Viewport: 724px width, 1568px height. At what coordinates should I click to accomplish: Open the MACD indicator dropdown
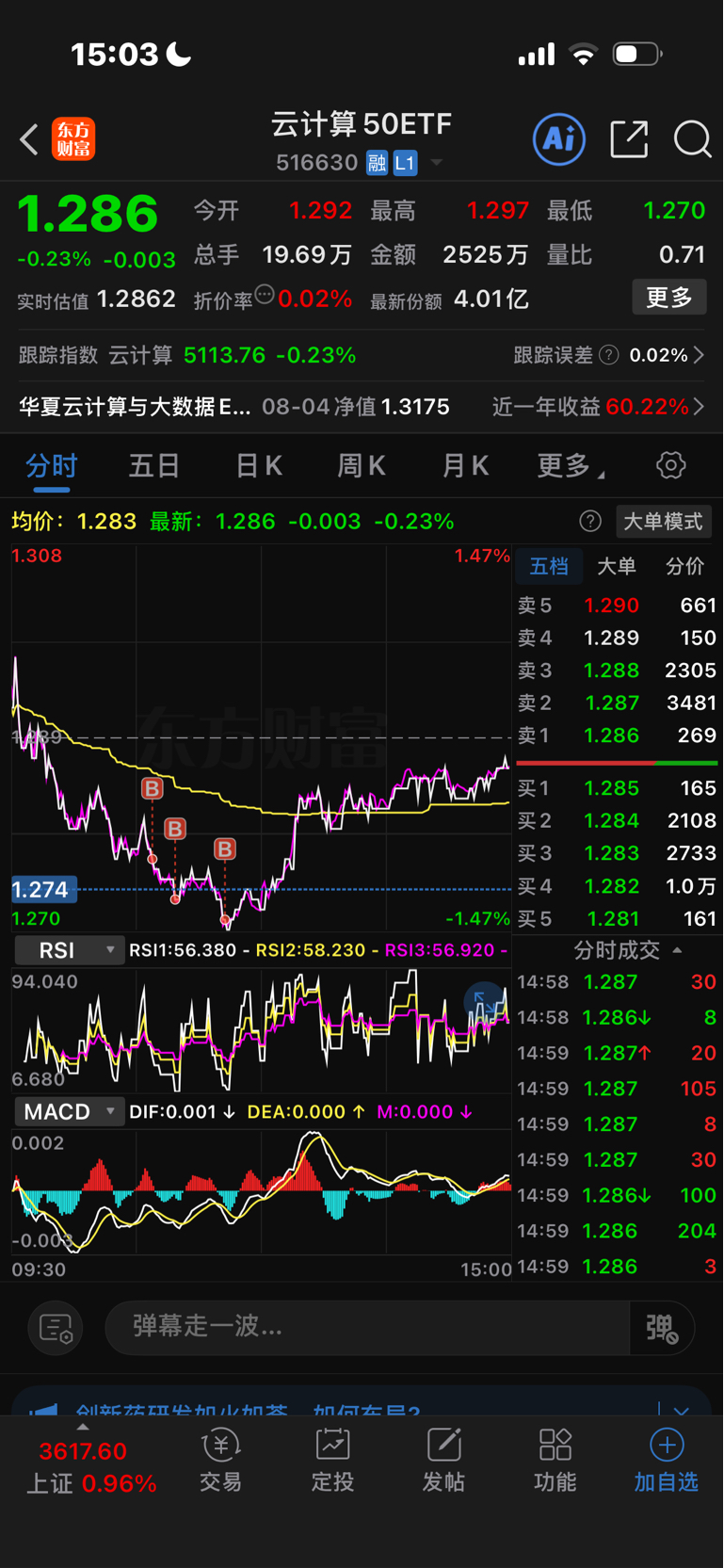click(70, 1112)
